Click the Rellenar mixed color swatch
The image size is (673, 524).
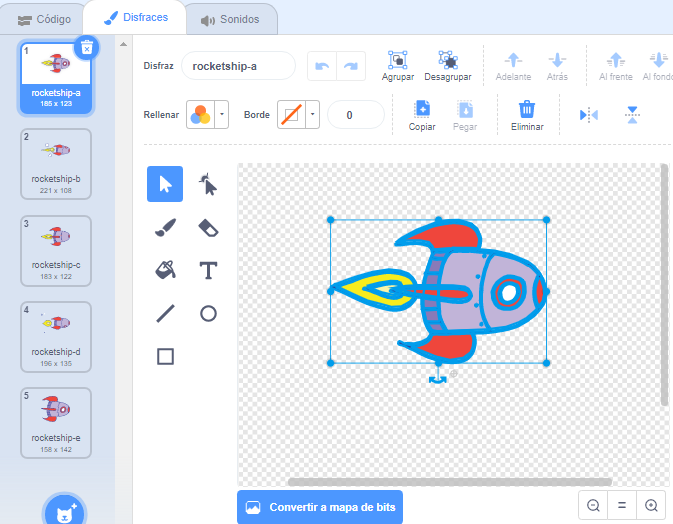point(200,114)
